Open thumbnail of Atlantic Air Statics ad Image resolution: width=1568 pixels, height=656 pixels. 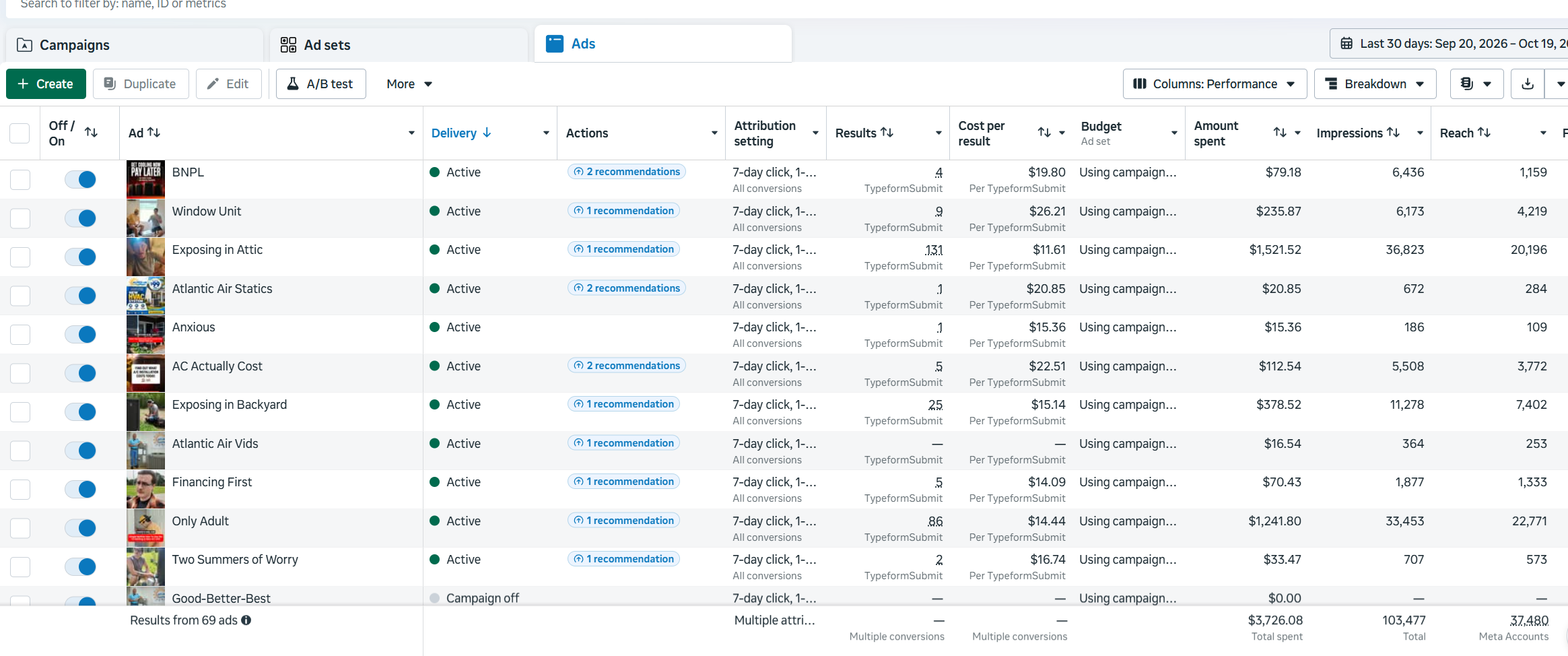[145, 296]
